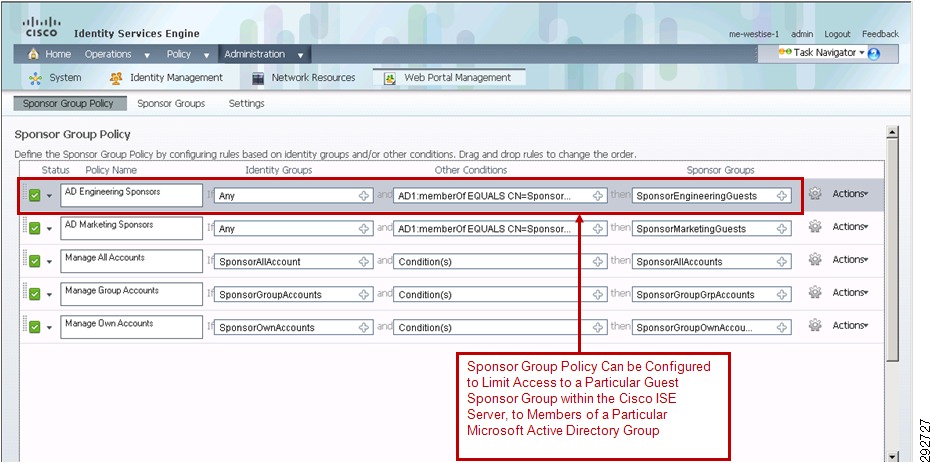Open Actions for Manage Own Accounts
The width and height of the screenshot is (930, 463).
pos(850,325)
